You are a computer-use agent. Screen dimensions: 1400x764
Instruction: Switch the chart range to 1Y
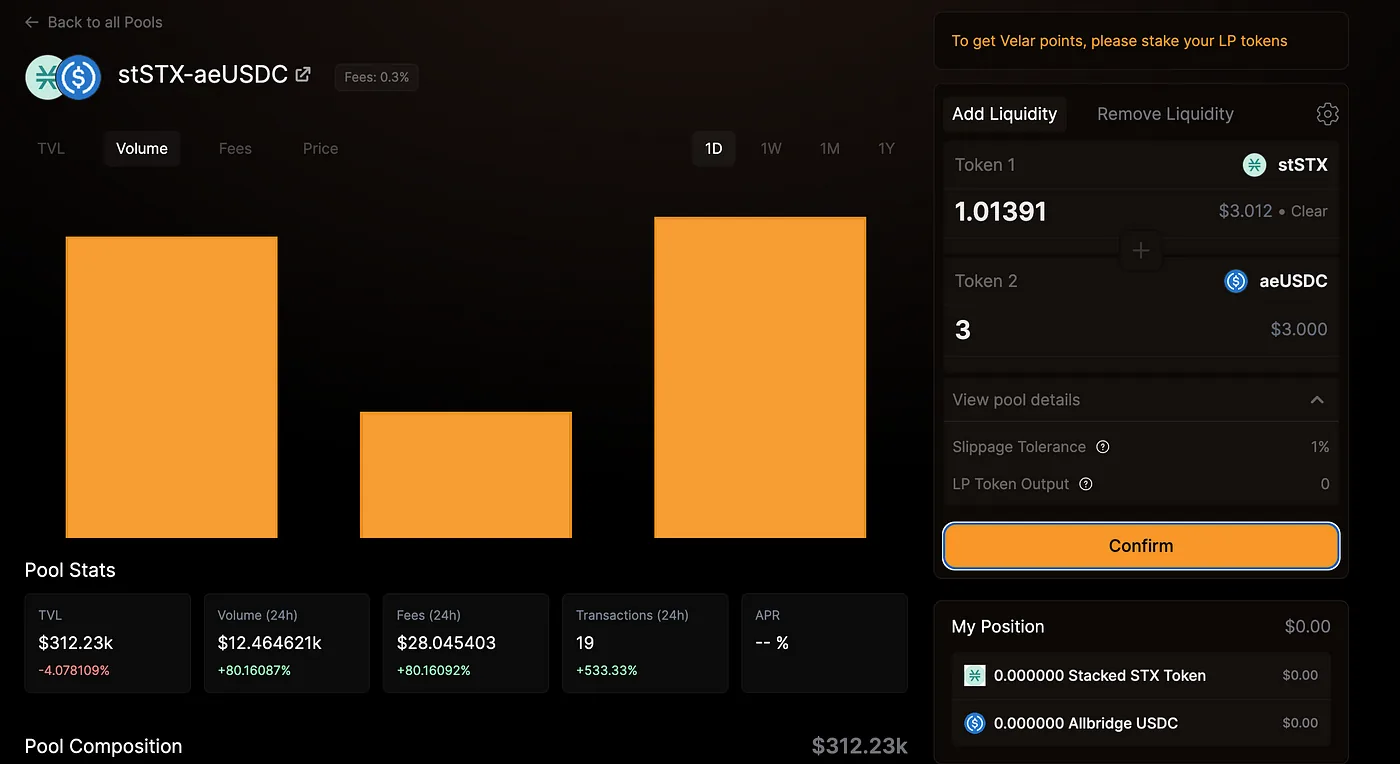pos(886,149)
